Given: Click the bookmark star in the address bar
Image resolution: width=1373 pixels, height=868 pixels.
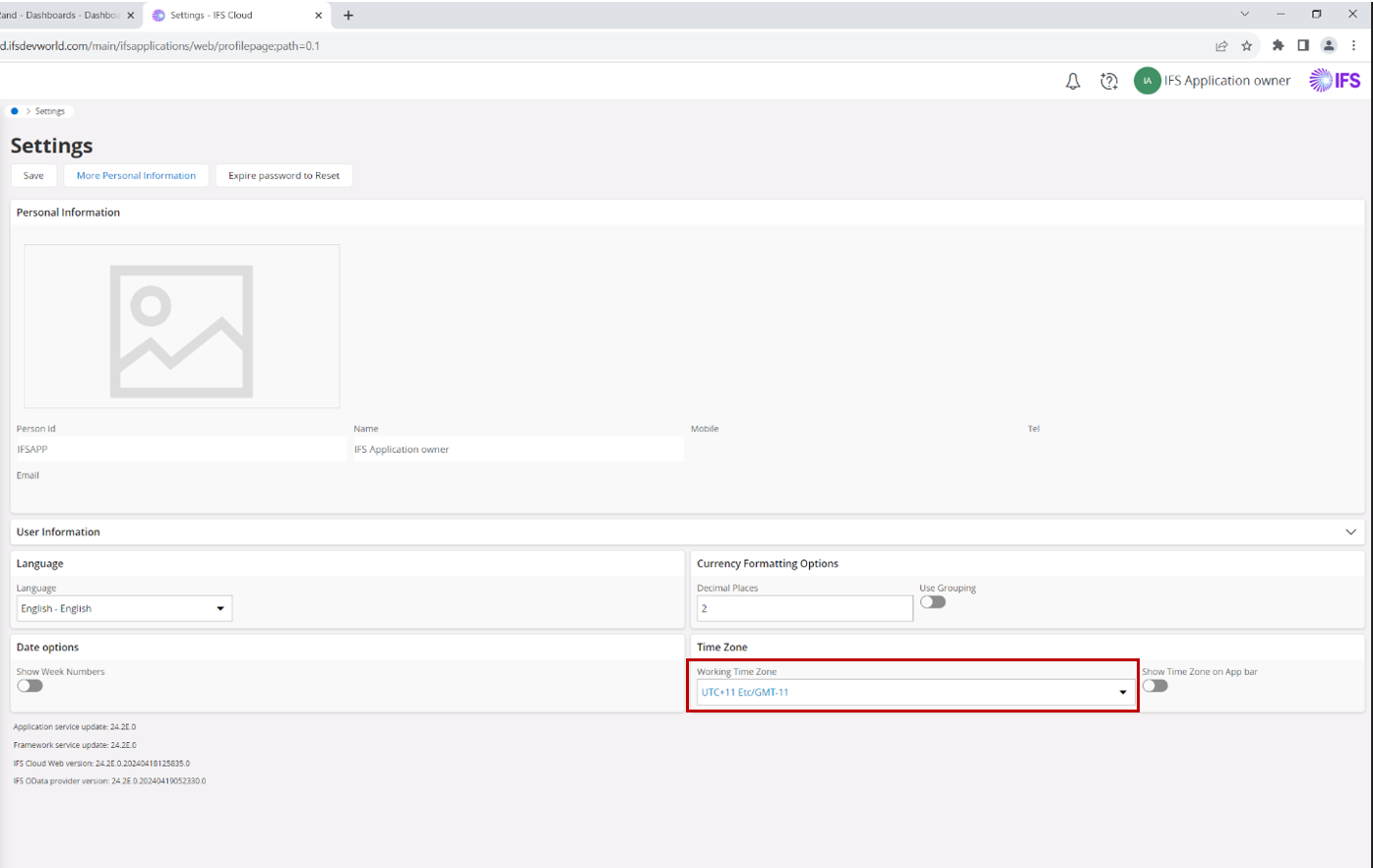Looking at the screenshot, I should tap(1248, 45).
